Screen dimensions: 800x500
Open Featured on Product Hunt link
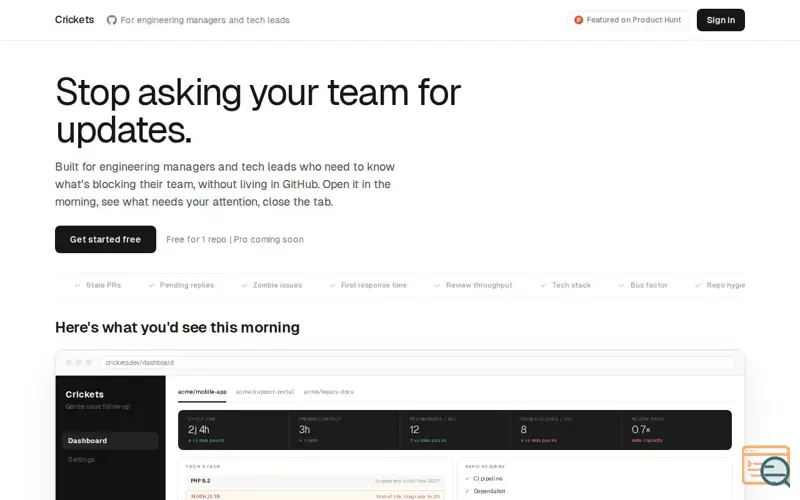click(x=628, y=20)
